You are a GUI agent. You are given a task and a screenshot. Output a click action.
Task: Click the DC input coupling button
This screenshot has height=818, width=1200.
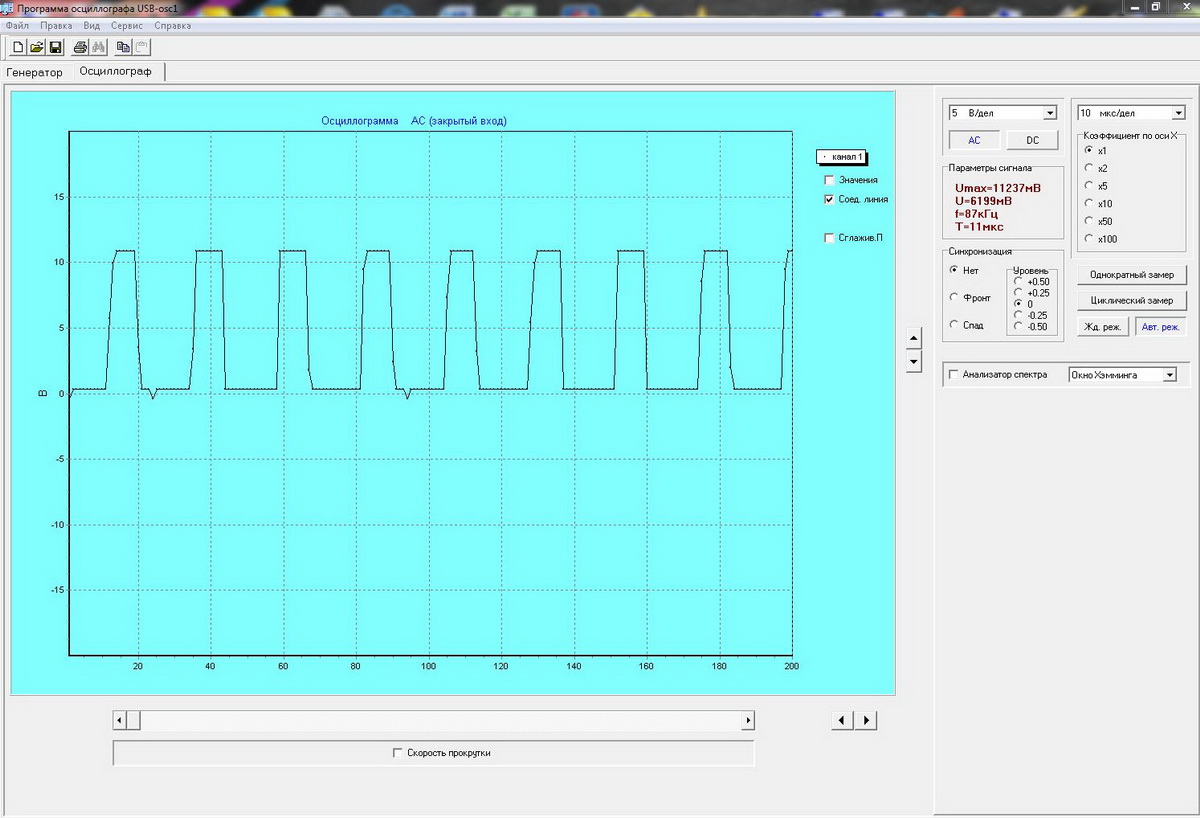pos(1031,141)
